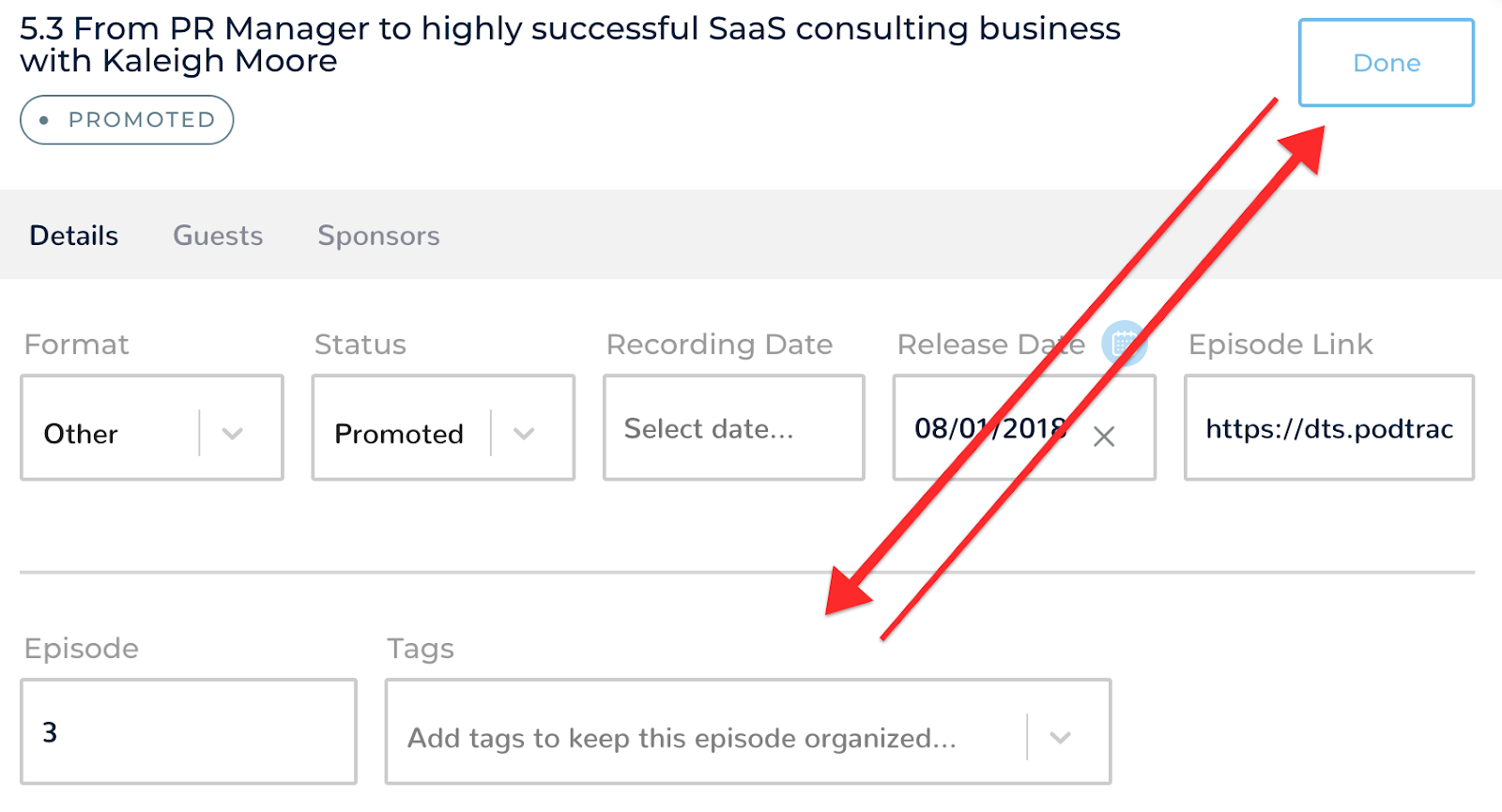1502x812 pixels.
Task: Click the episode title heading
Action: (570, 45)
